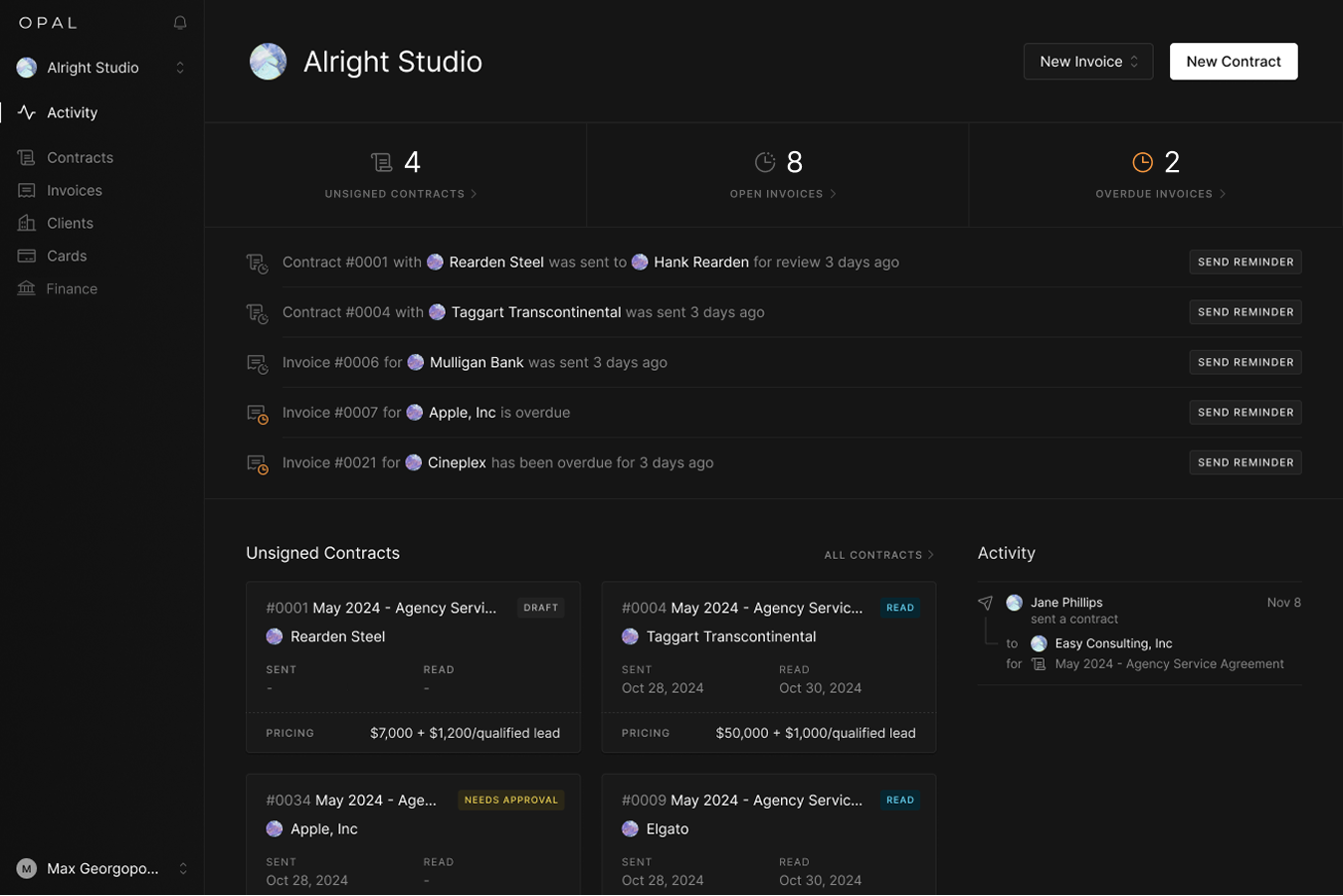
Task: Open Cards in the sidebar
Action: (67, 256)
